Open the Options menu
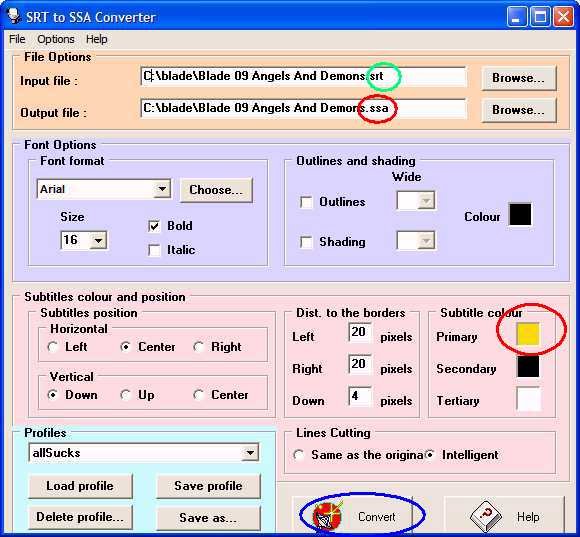Viewport: 580px width, 537px height. pyautogui.click(x=56, y=39)
